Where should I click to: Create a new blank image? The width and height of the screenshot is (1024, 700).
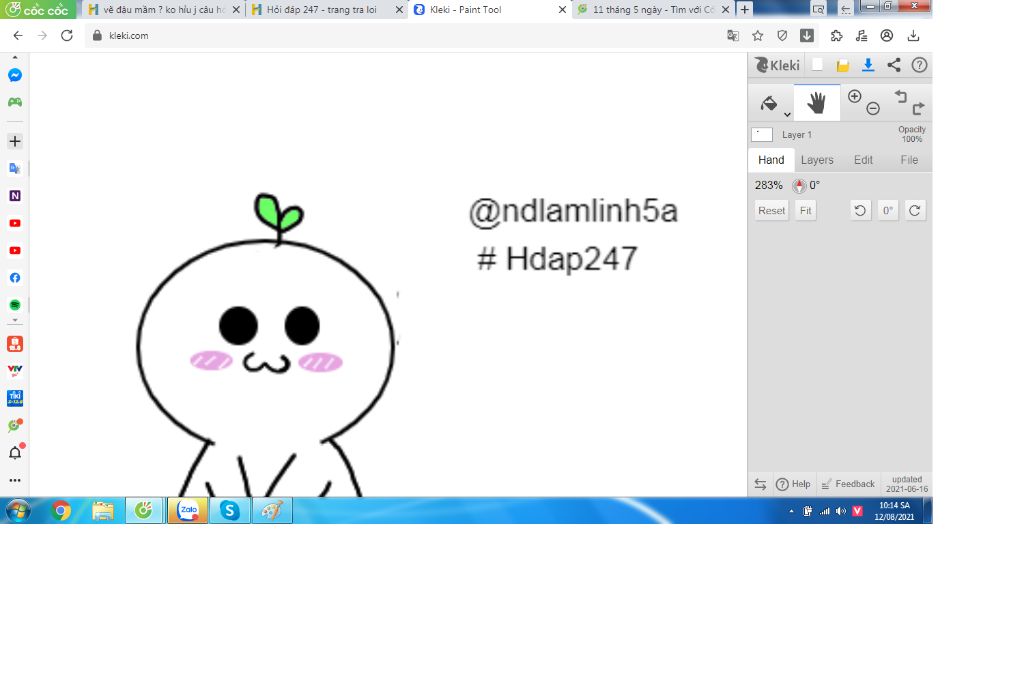click(817, 65)
